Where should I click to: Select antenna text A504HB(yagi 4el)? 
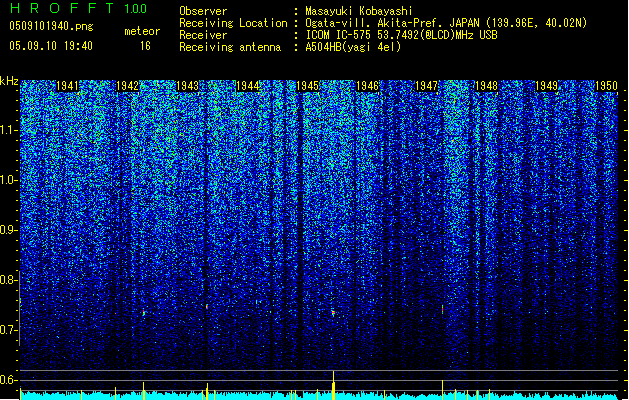click(353, 47)
